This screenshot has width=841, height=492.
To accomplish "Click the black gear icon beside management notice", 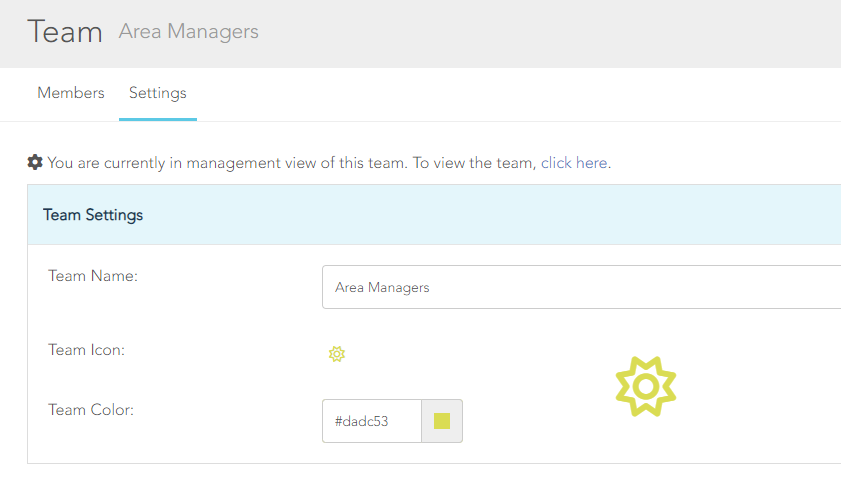I will 35,162.
